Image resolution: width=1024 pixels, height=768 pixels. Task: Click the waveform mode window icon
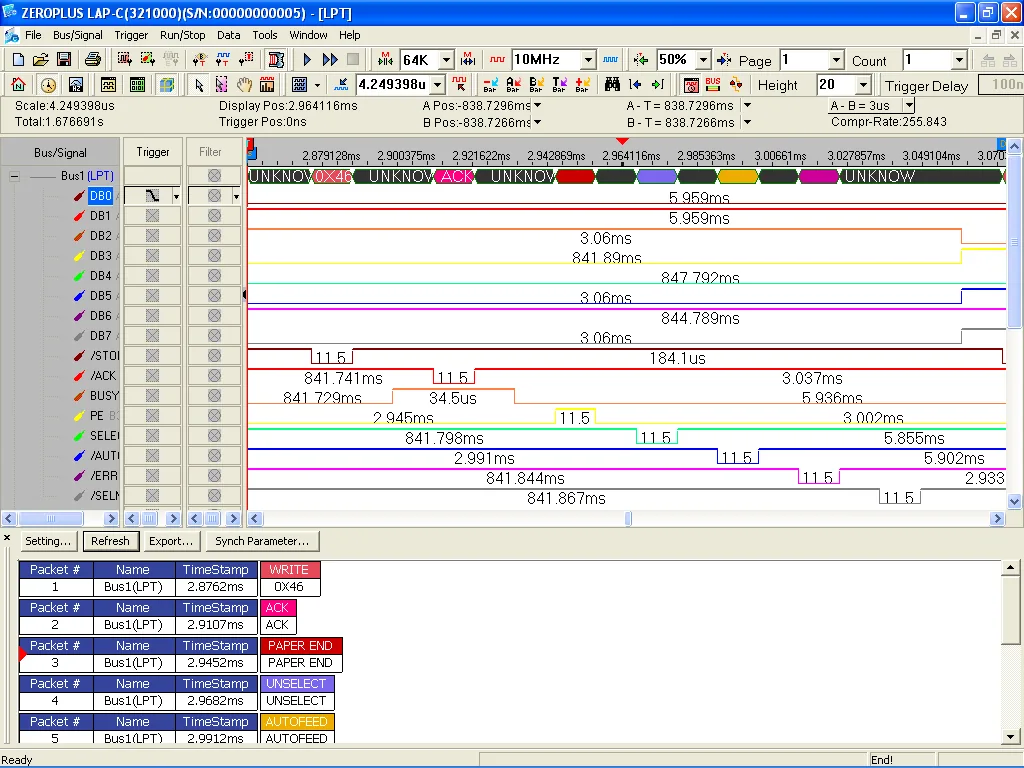pyautogui.click(x=108, y=85)
